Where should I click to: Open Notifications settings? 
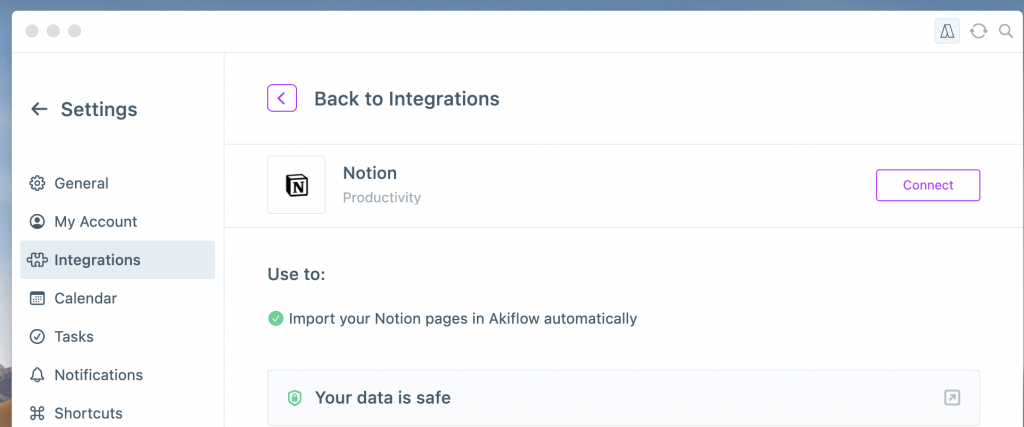tap(118, 375)
